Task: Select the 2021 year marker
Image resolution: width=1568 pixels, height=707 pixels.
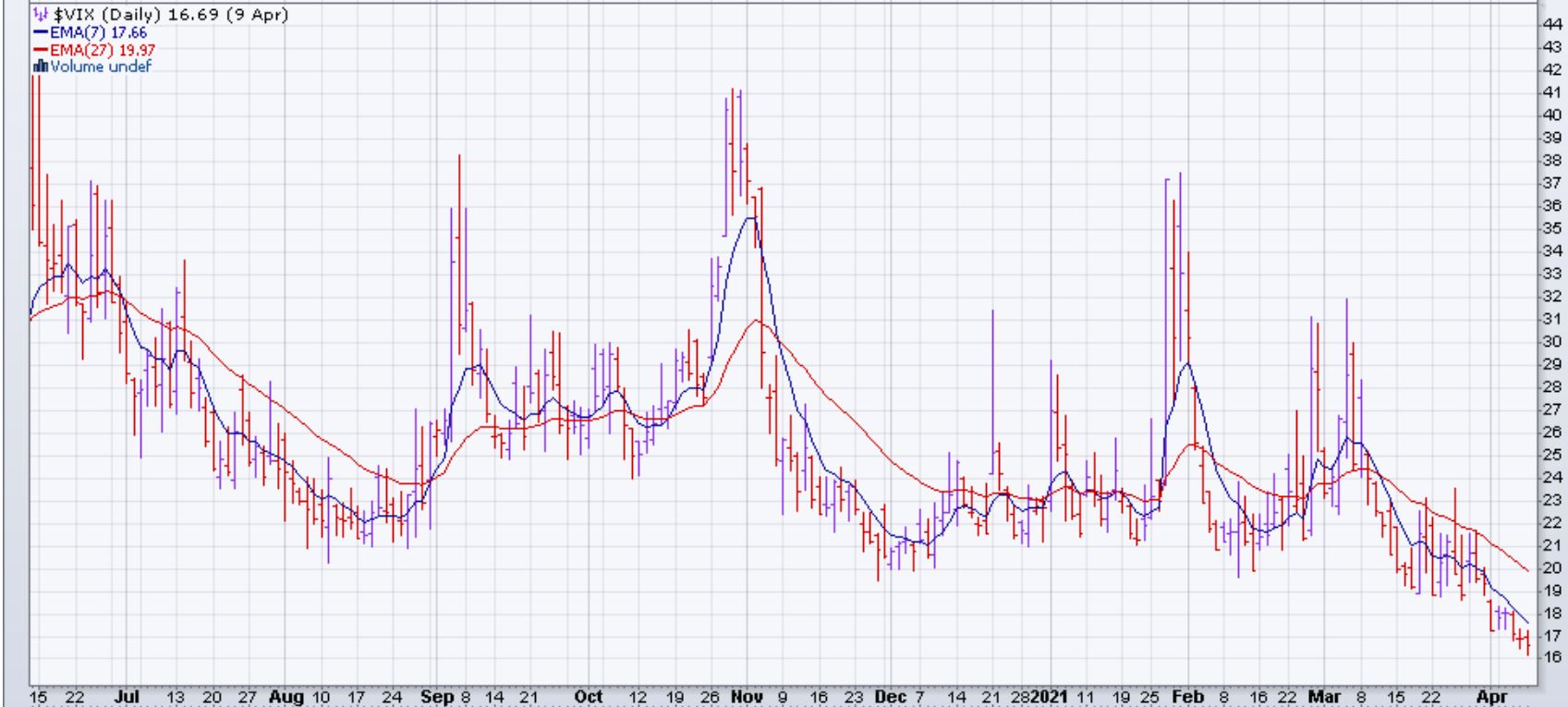Action: pos(1049,696)
